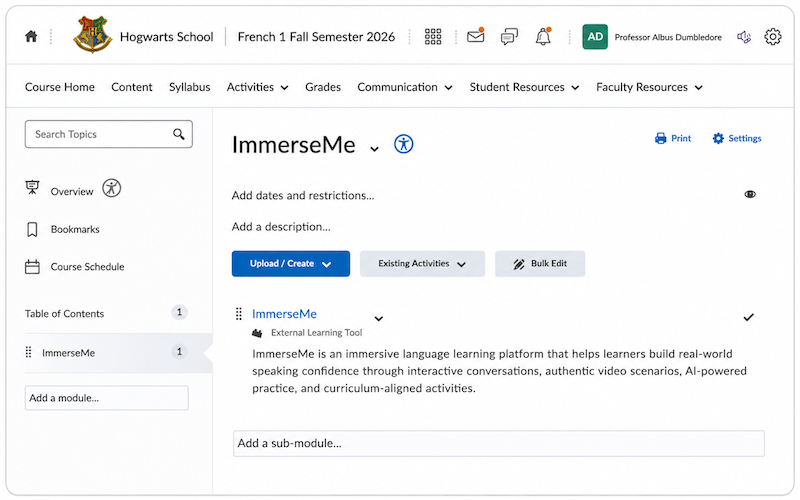Open Grades in navbar
Screen dimensions: 800x500
click(x=323, y=87)
